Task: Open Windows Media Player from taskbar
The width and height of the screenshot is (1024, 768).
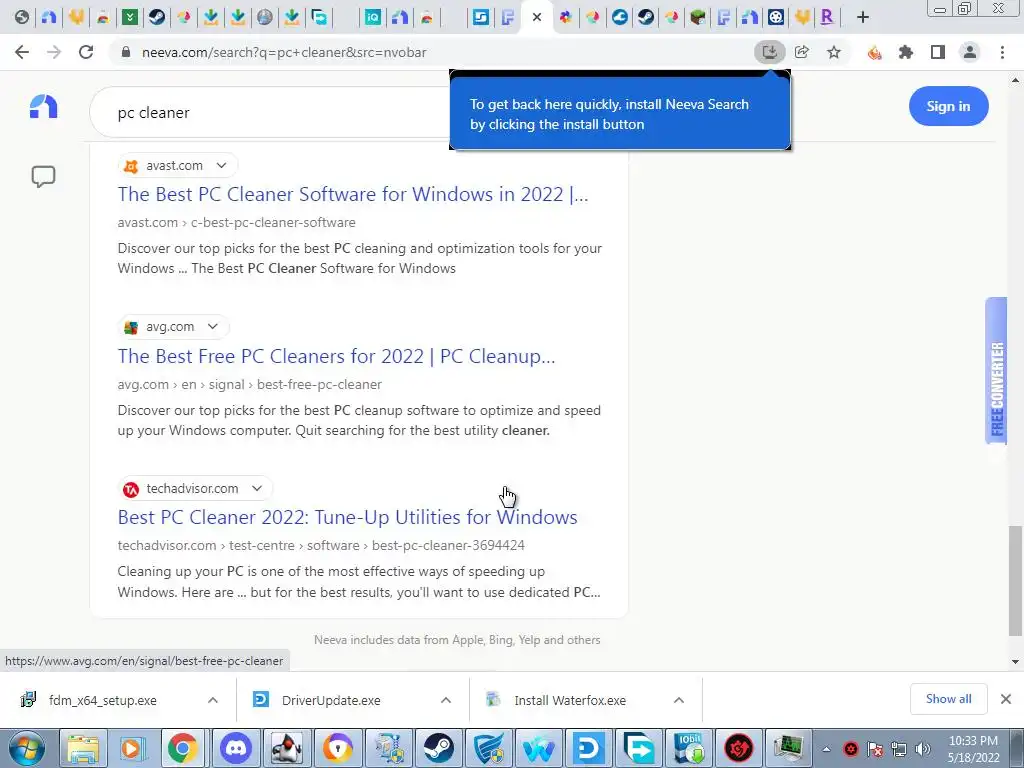Action: click(x=133, y=748)
